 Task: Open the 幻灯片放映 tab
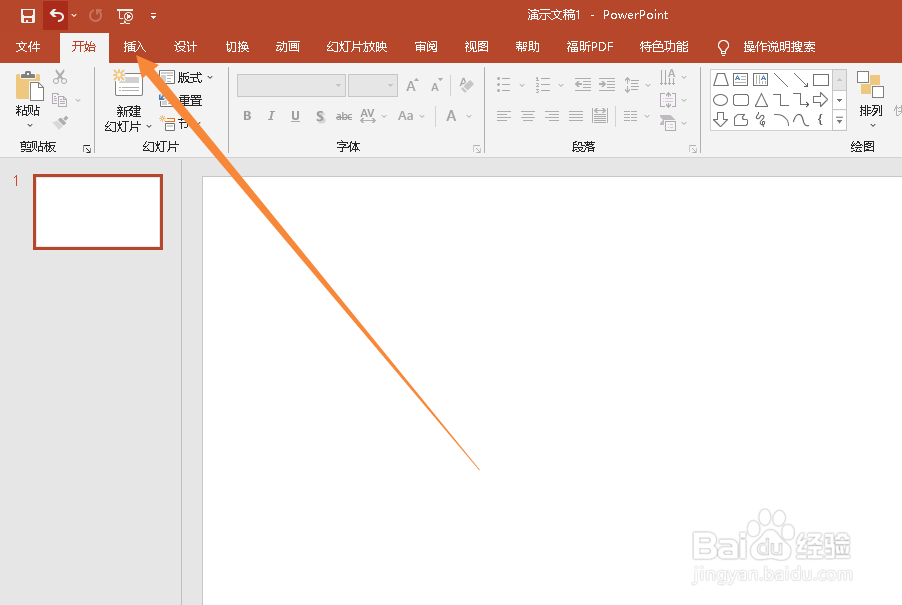click(x=357, y=47)
